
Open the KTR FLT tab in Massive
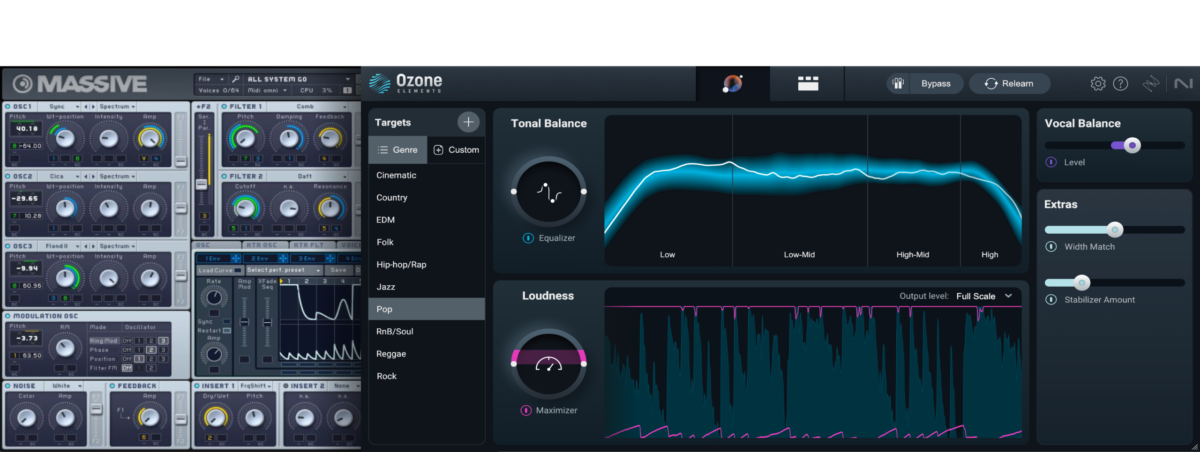[311, 246]
